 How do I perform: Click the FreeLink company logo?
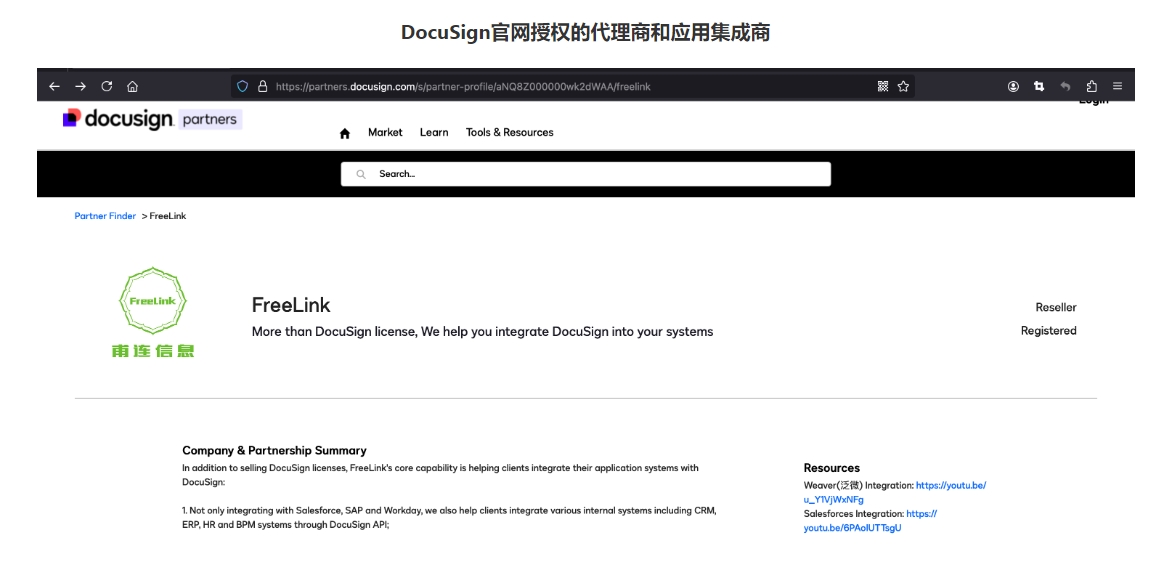coord(153,311)
